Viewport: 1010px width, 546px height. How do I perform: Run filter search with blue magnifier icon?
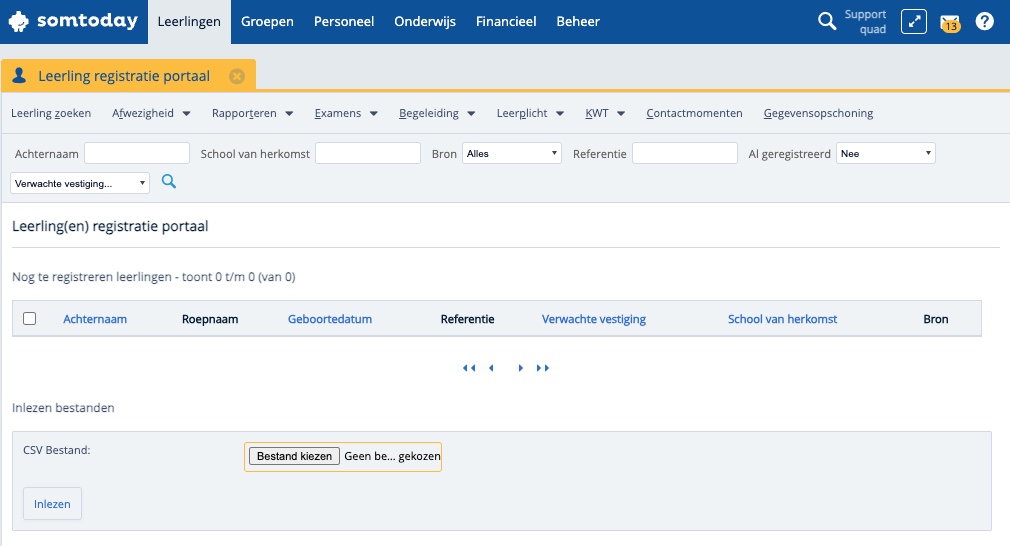(x=169, y=182)
